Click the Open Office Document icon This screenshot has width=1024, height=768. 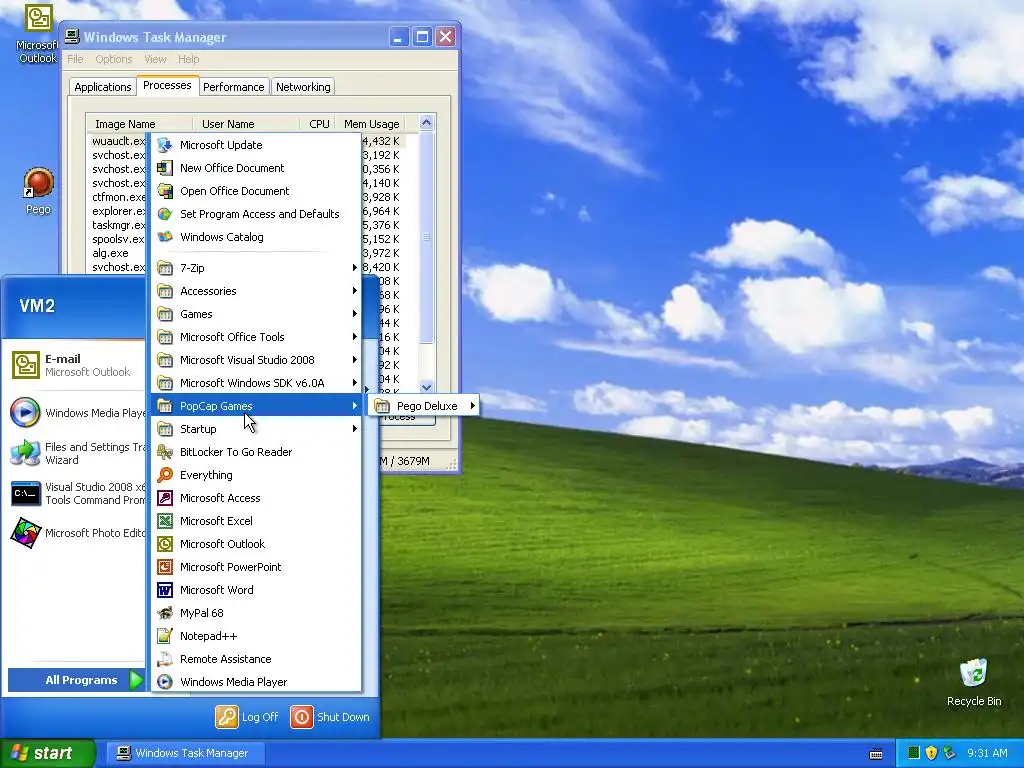pyautogui.click(x=165, y=191)
